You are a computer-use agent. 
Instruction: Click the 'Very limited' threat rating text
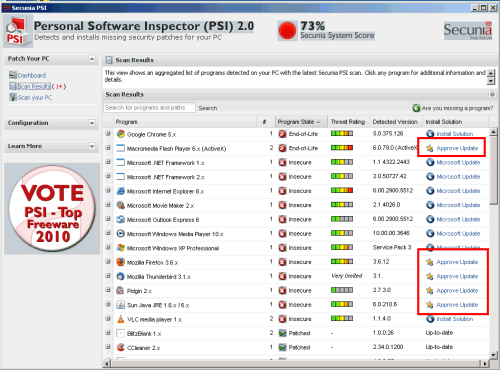pyautogui.click(x=347, y=276)
